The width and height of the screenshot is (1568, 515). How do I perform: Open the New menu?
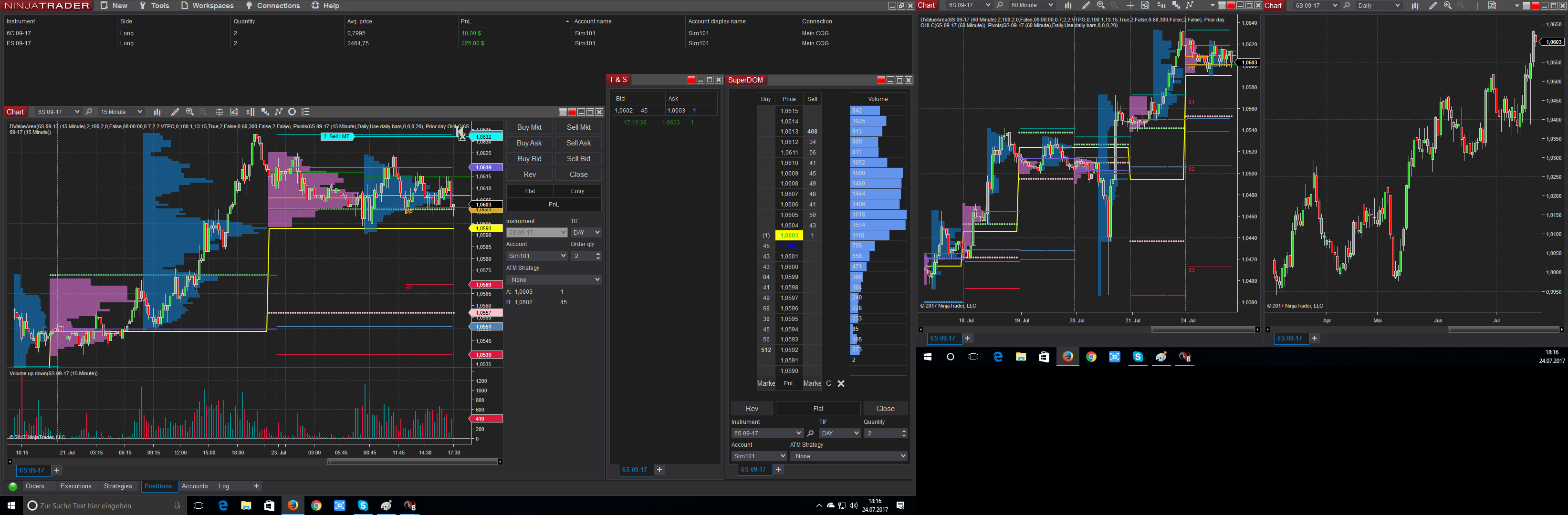(114, 5)
